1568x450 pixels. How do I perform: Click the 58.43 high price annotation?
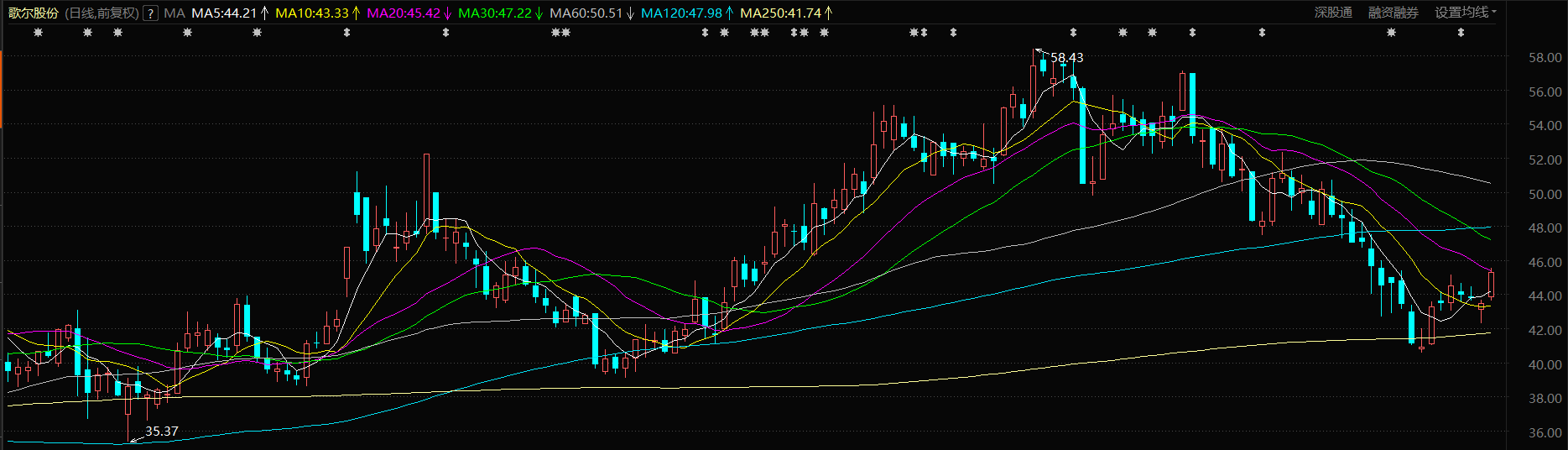click(x=1067, y=57)
